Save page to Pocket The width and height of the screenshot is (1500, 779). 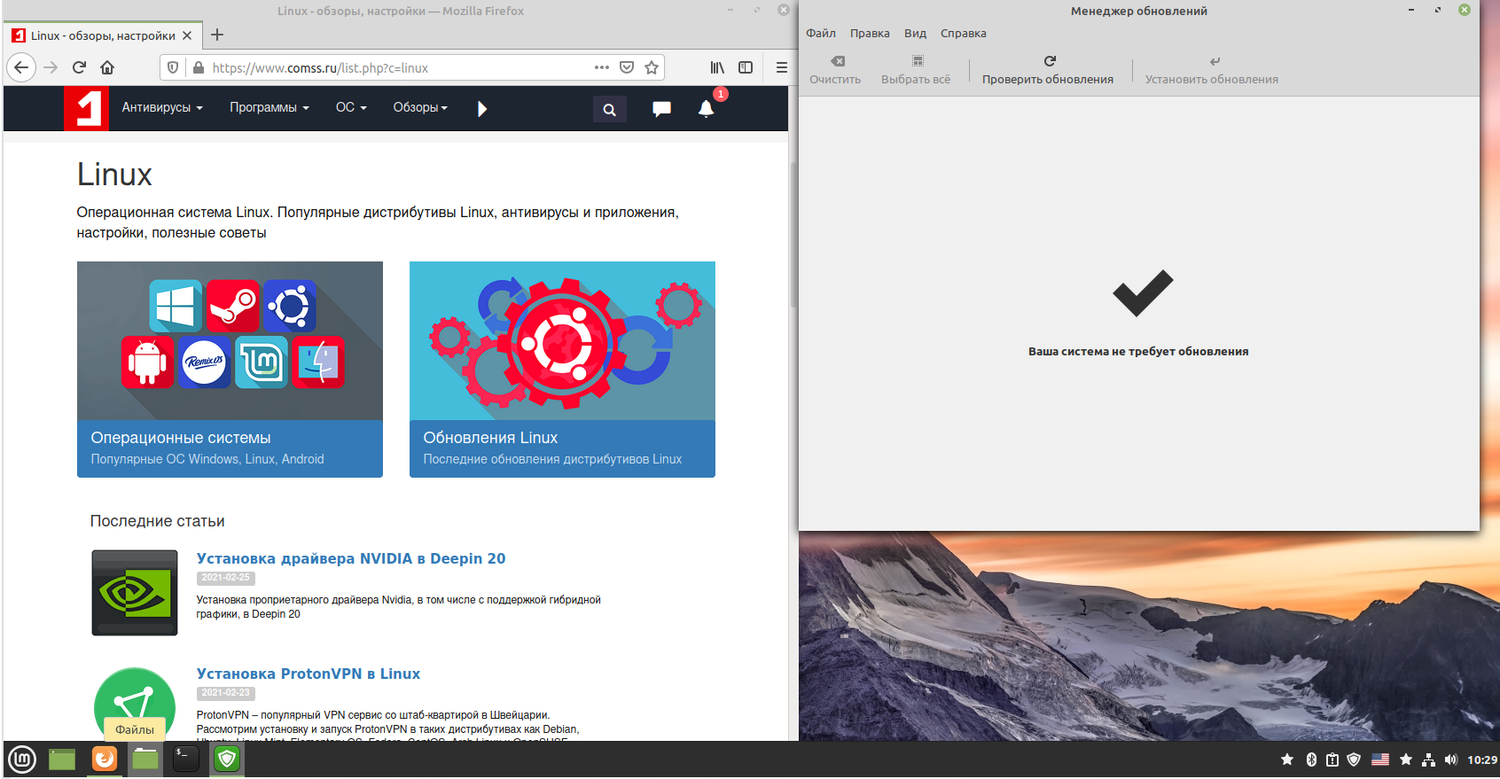(x=627, y=68)
